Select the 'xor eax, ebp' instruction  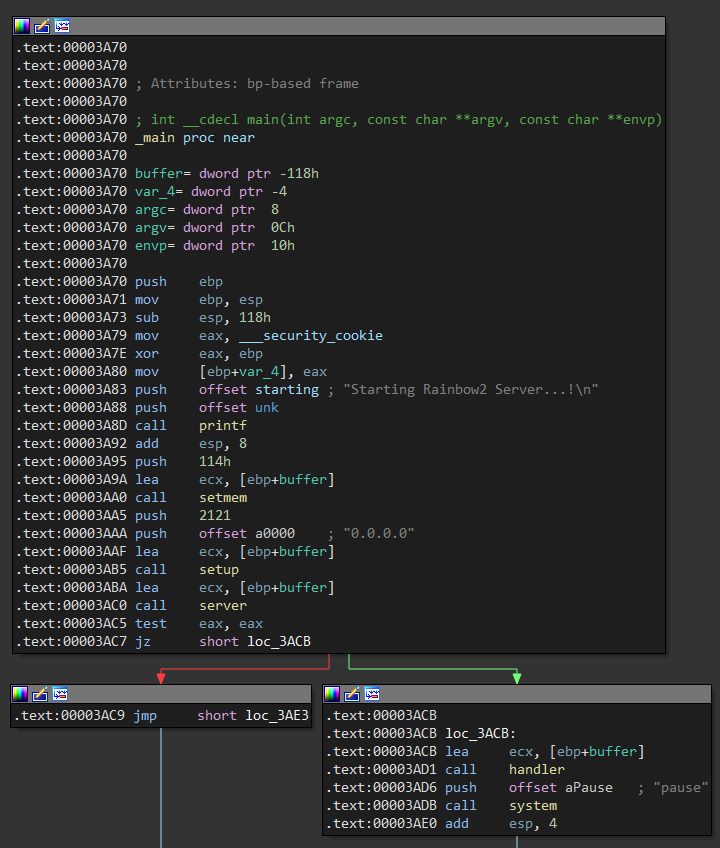click(x=199, y=354)
